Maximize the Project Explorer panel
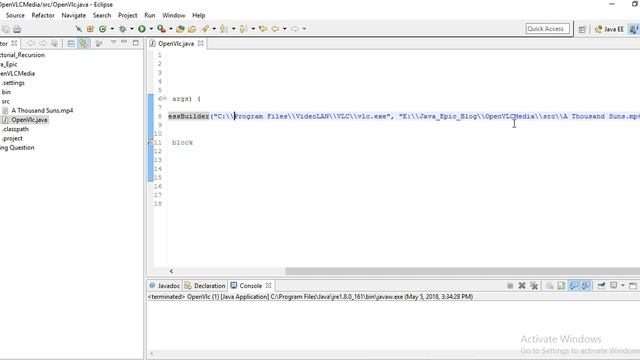Screen dimensions: 640x360 click(136, 42)
